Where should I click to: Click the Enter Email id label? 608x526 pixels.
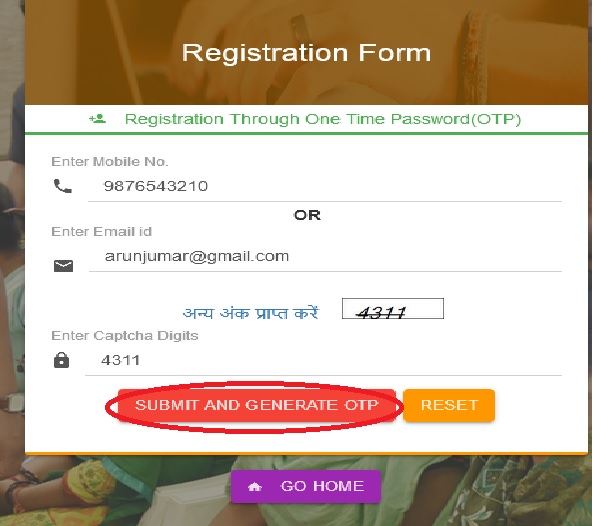click(101, 232)
